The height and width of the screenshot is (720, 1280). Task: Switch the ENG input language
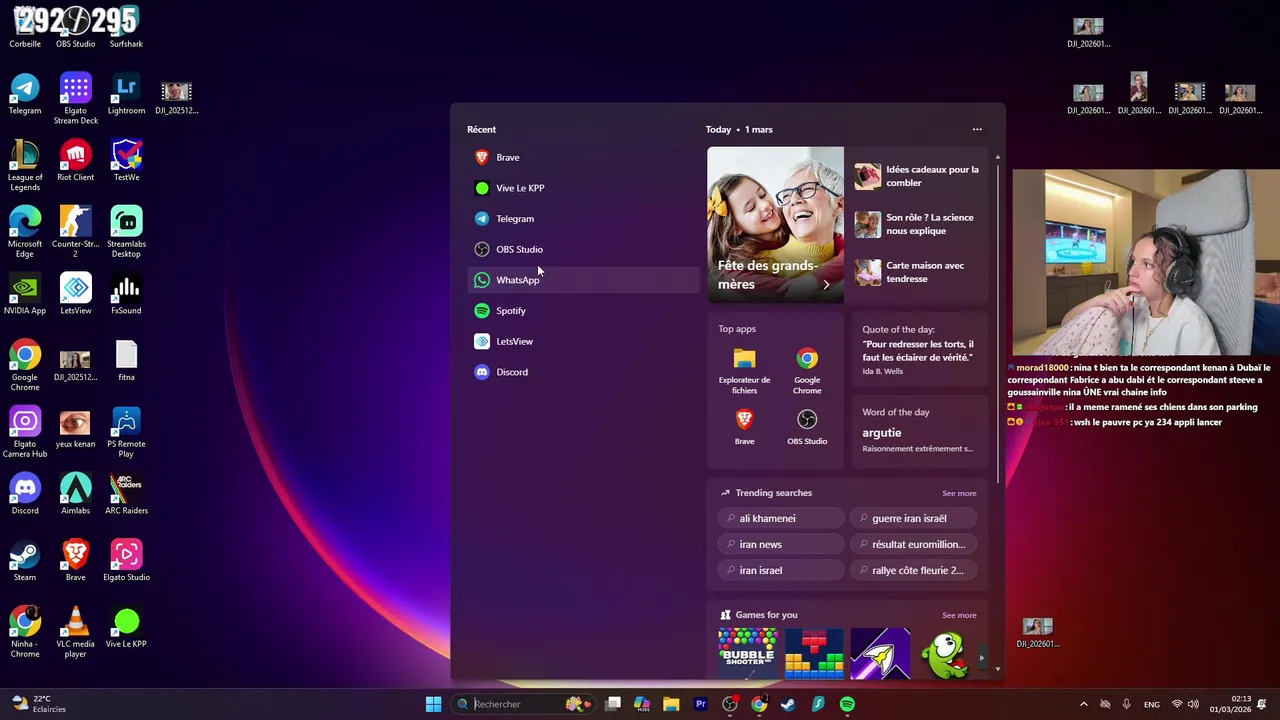[1152, 704]
